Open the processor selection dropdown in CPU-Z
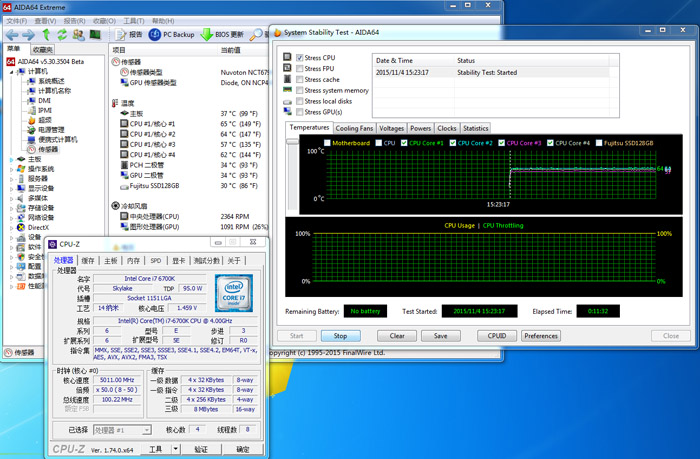Screen dimensions: 700x459 (x=146, y=430)
